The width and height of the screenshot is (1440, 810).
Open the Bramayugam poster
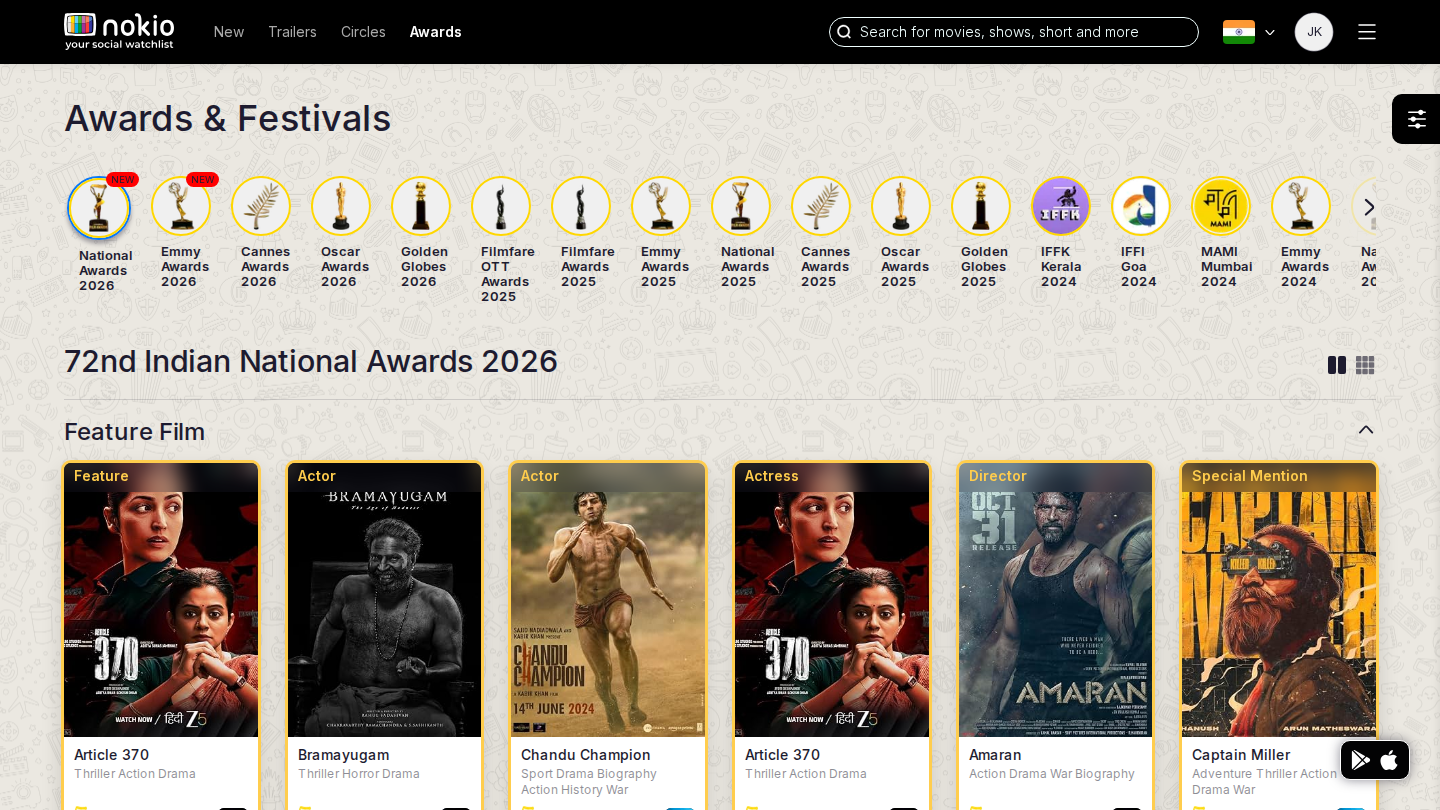click(x=385, y=600)
